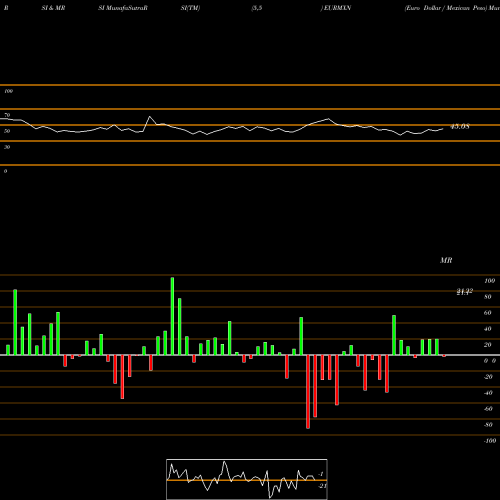500x500 pixels.
Task: Click the RSI axis label 50
Action: point(7,131)
